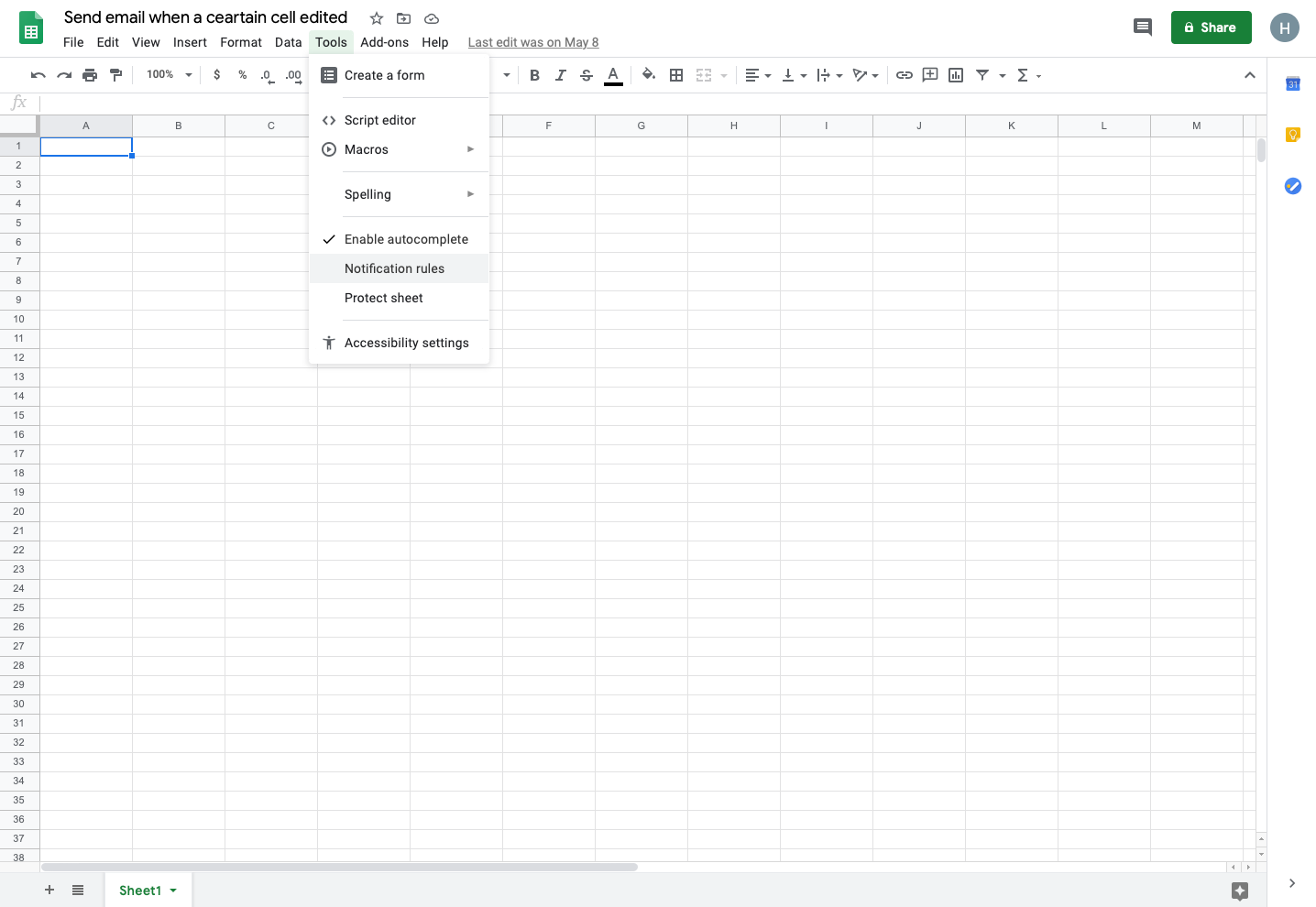
Task: Open the Sheets home icon
Action: (x=31, y=27)
